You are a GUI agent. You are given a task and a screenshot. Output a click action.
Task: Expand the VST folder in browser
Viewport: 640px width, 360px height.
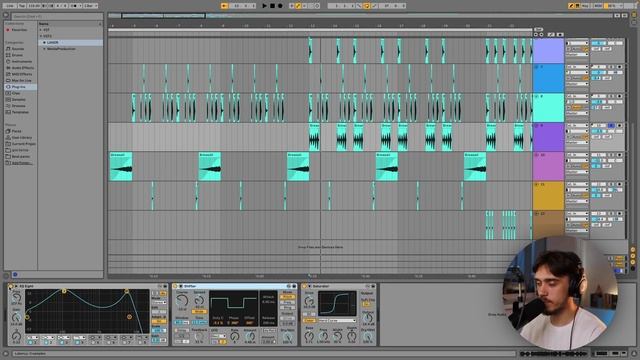click(x=41, y=30)
